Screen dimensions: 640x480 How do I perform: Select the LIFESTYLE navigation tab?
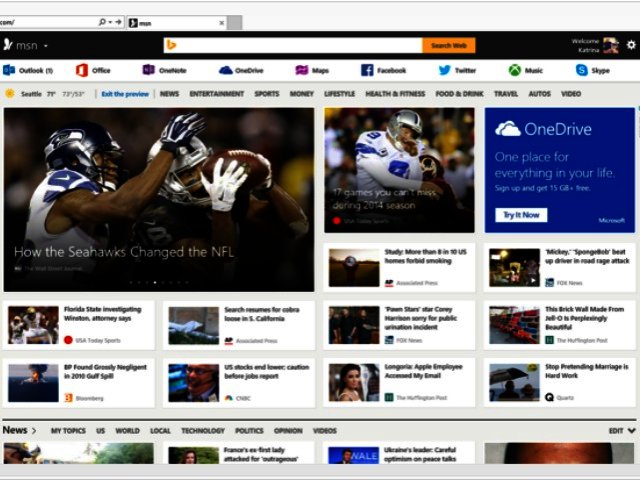coord(340,94)
